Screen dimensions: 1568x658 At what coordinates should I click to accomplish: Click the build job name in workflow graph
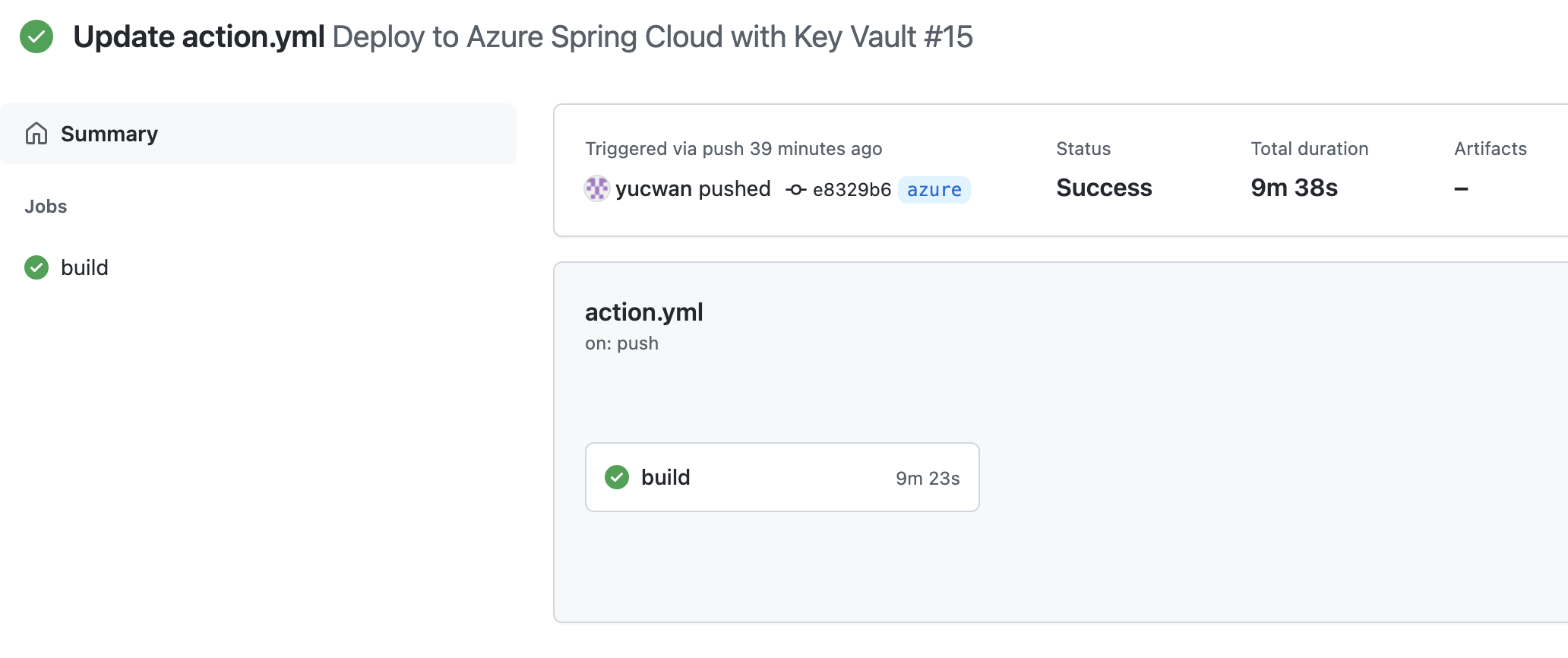tap(665, 477)
